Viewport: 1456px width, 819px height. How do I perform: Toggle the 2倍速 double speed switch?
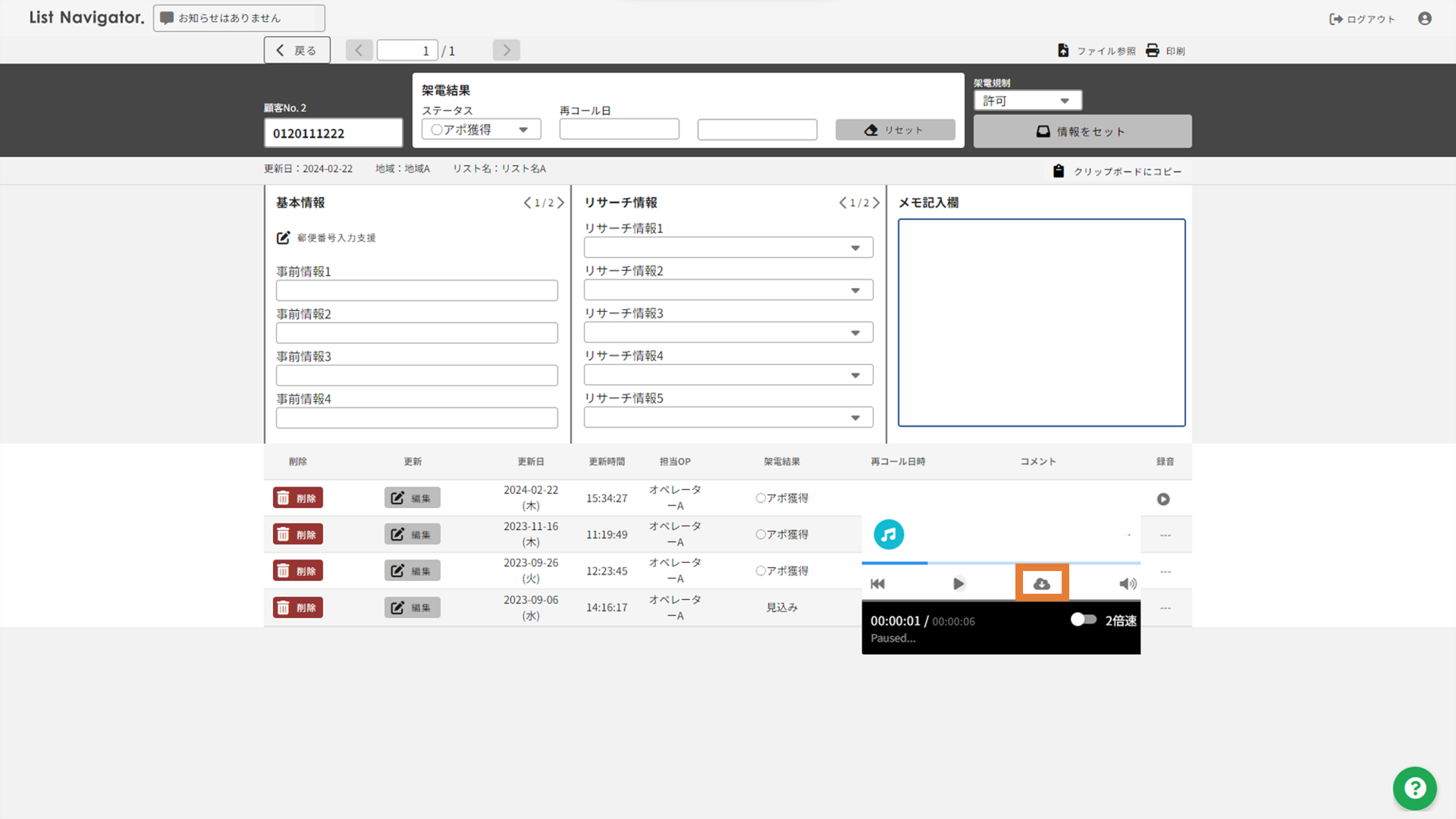tap(1083, 620)
